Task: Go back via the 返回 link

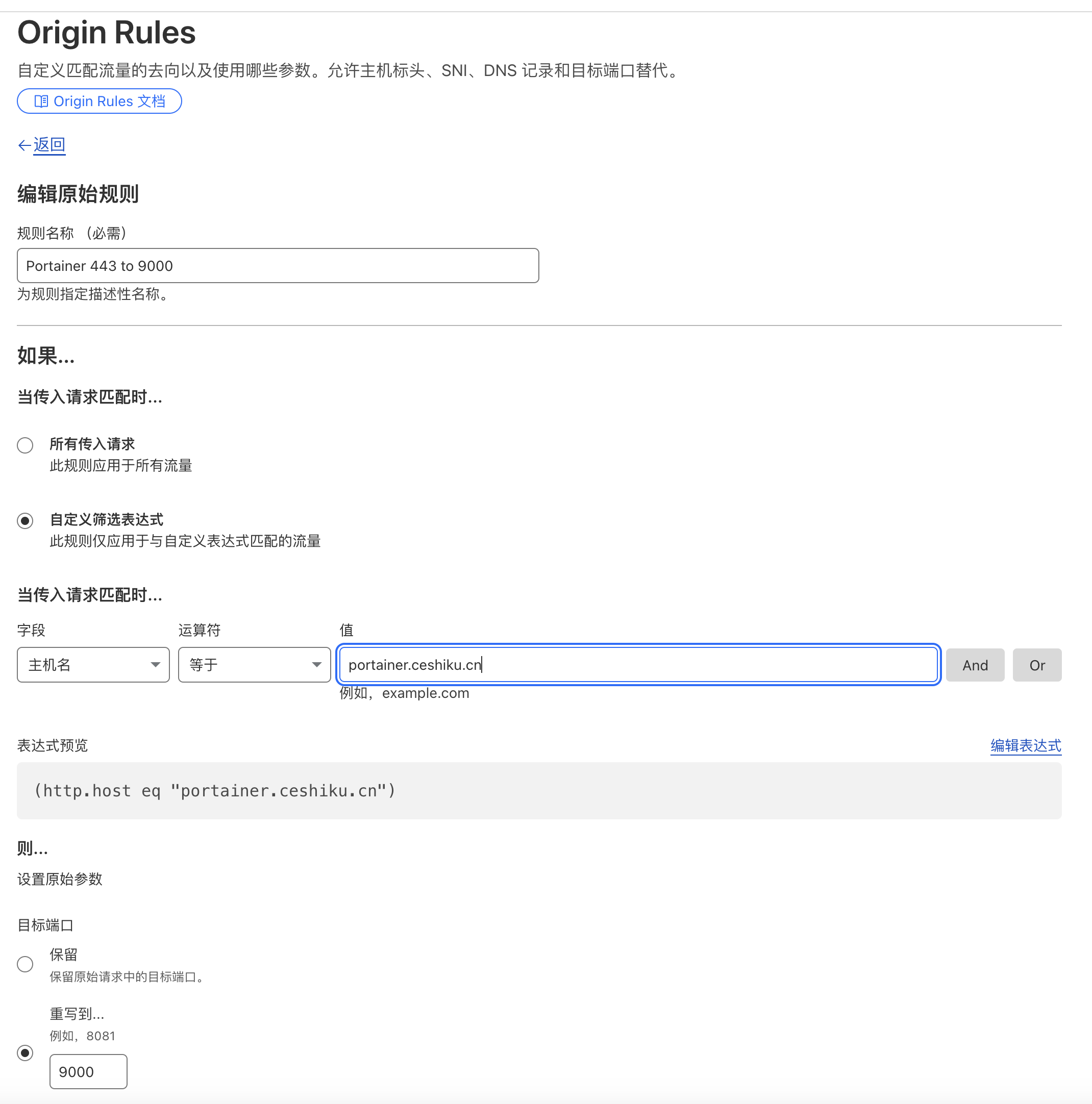Action: coord(49,144)
